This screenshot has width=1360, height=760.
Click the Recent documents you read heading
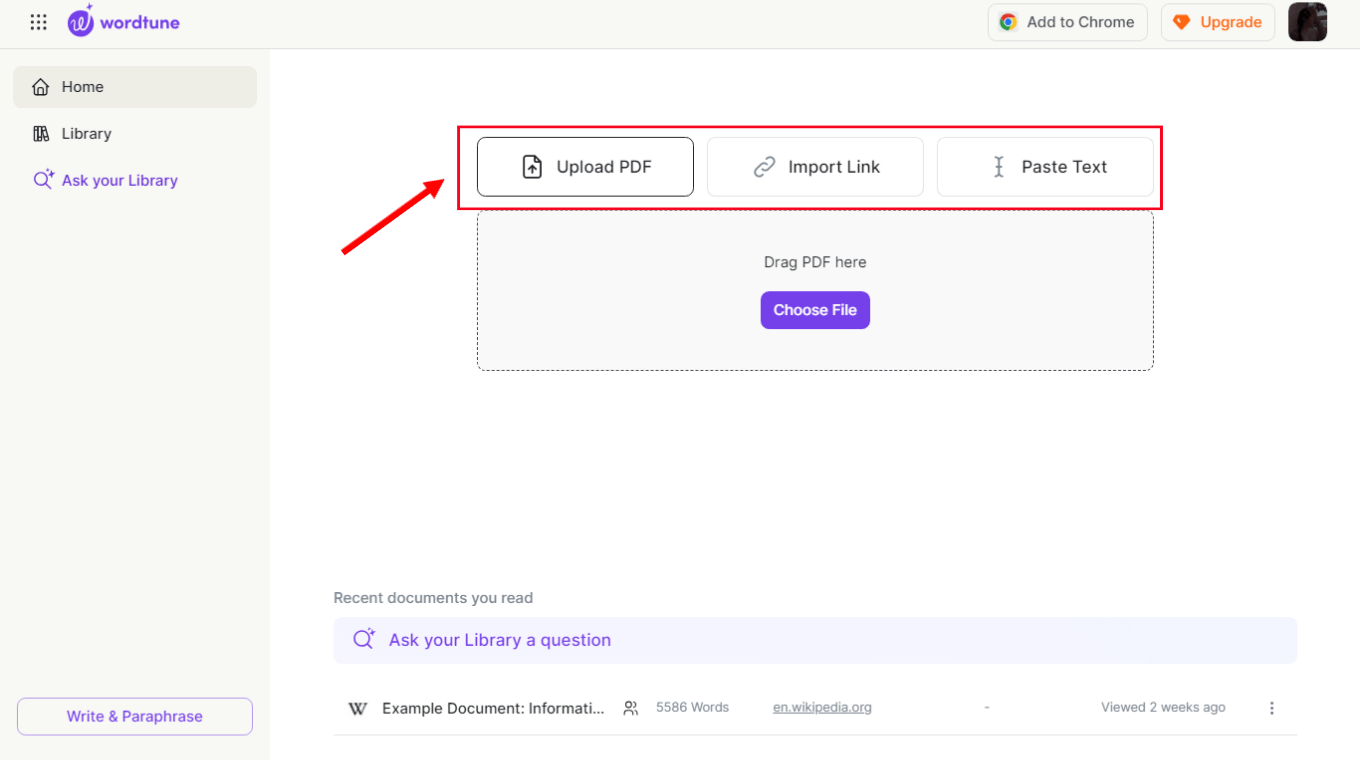pos(433,598)
